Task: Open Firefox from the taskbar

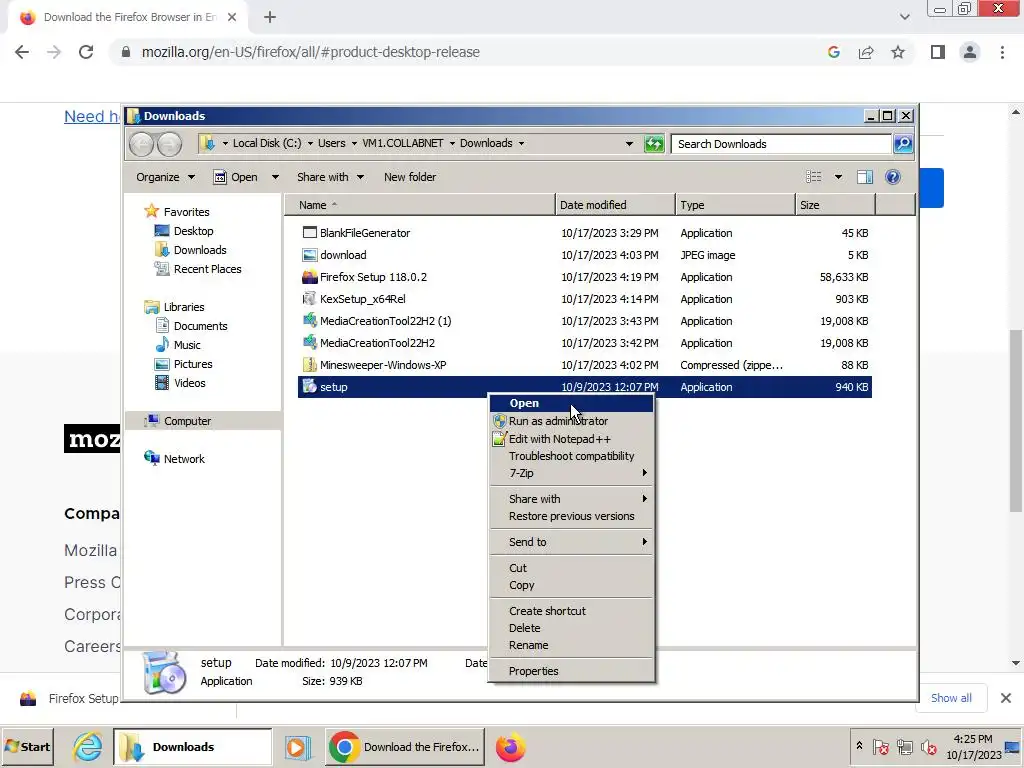Action: coord(510,747)
